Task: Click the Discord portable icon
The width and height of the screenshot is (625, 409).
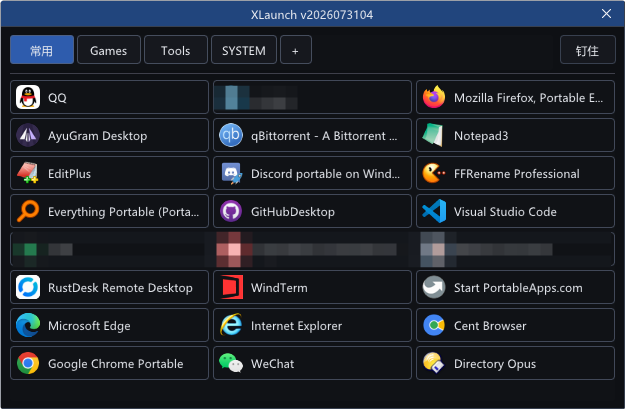Action: click(x=231, y=173)
